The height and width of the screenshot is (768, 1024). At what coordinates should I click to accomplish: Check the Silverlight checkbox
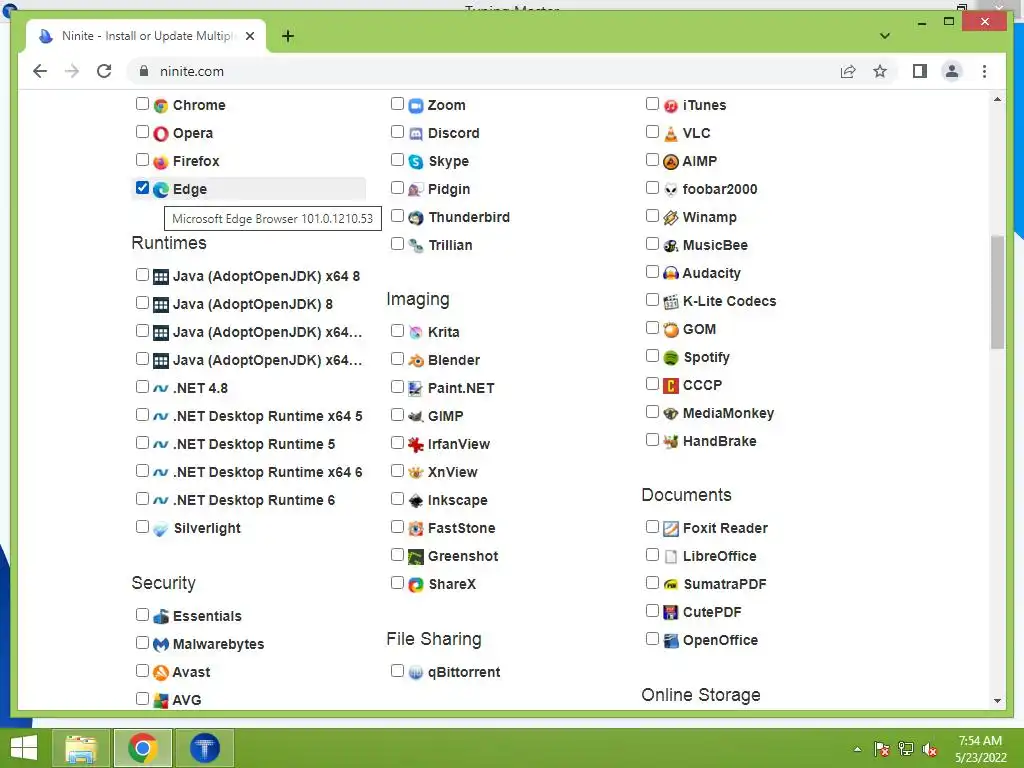(x=142, y=526)
